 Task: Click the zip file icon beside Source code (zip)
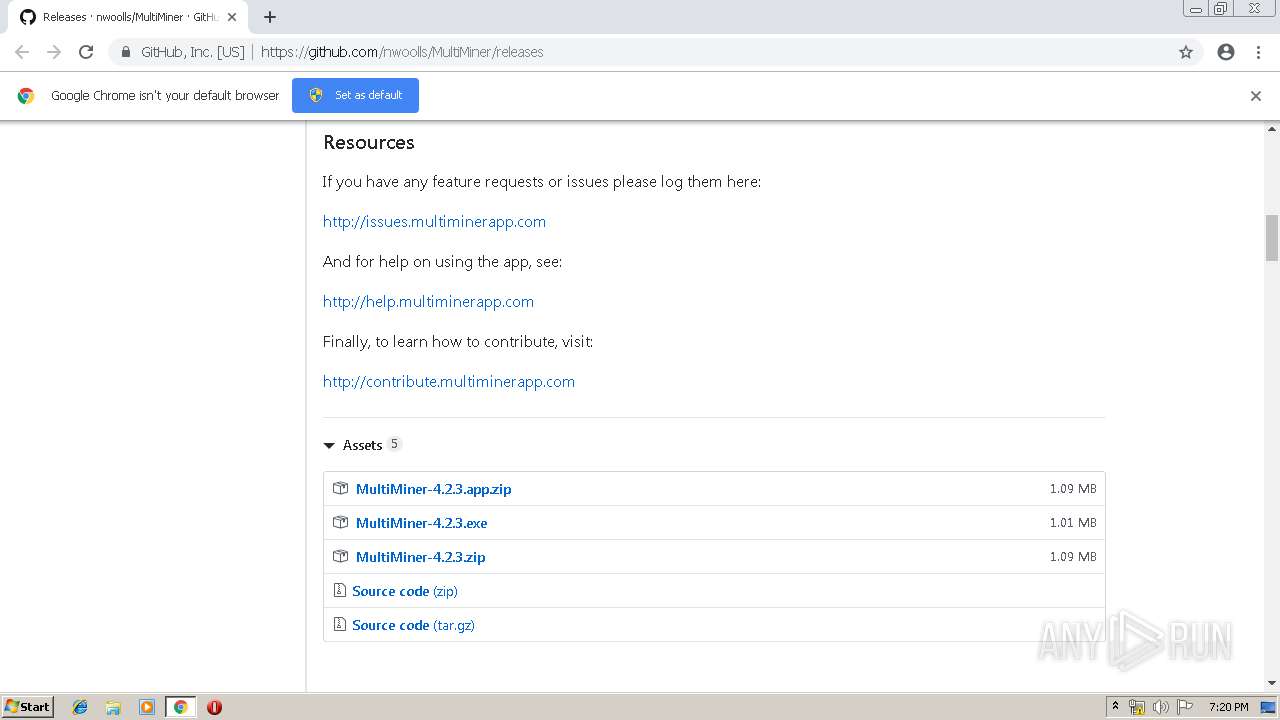[x=339, y=591]
